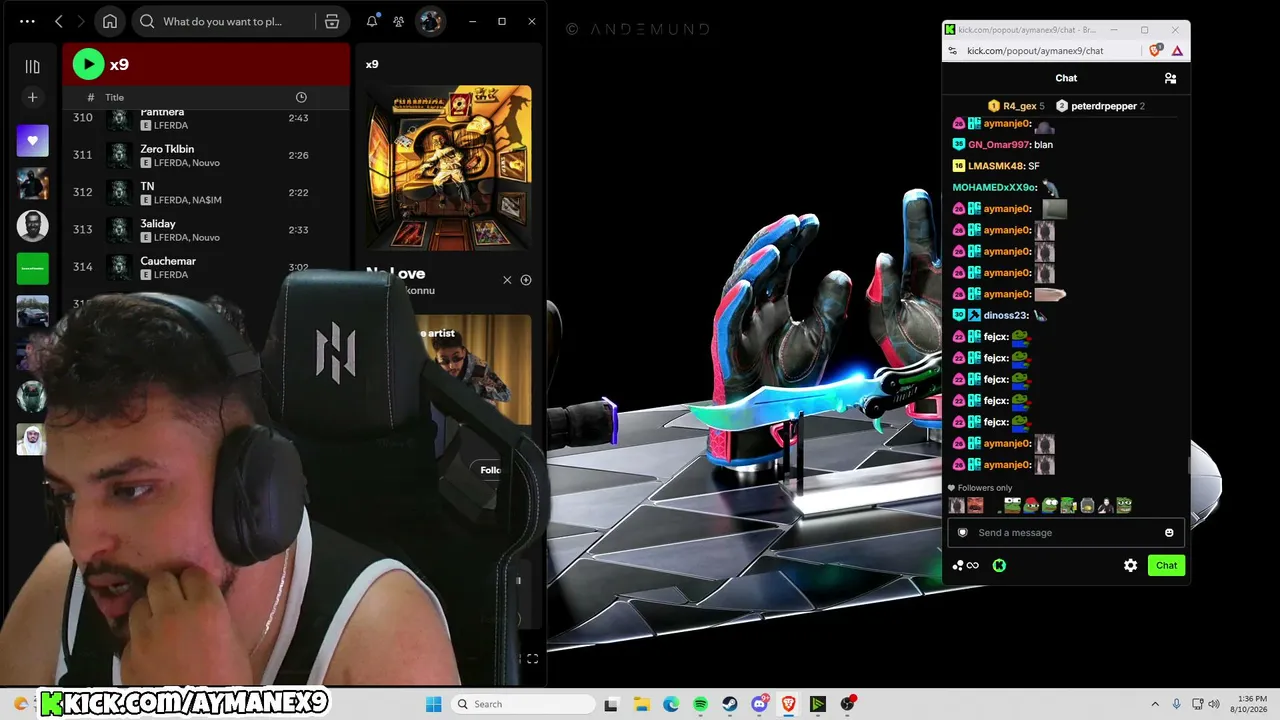Toggle Spotify fullscreen view
Screen dimensions: 1280x720
pyautogui.click(x=532, y=659)
